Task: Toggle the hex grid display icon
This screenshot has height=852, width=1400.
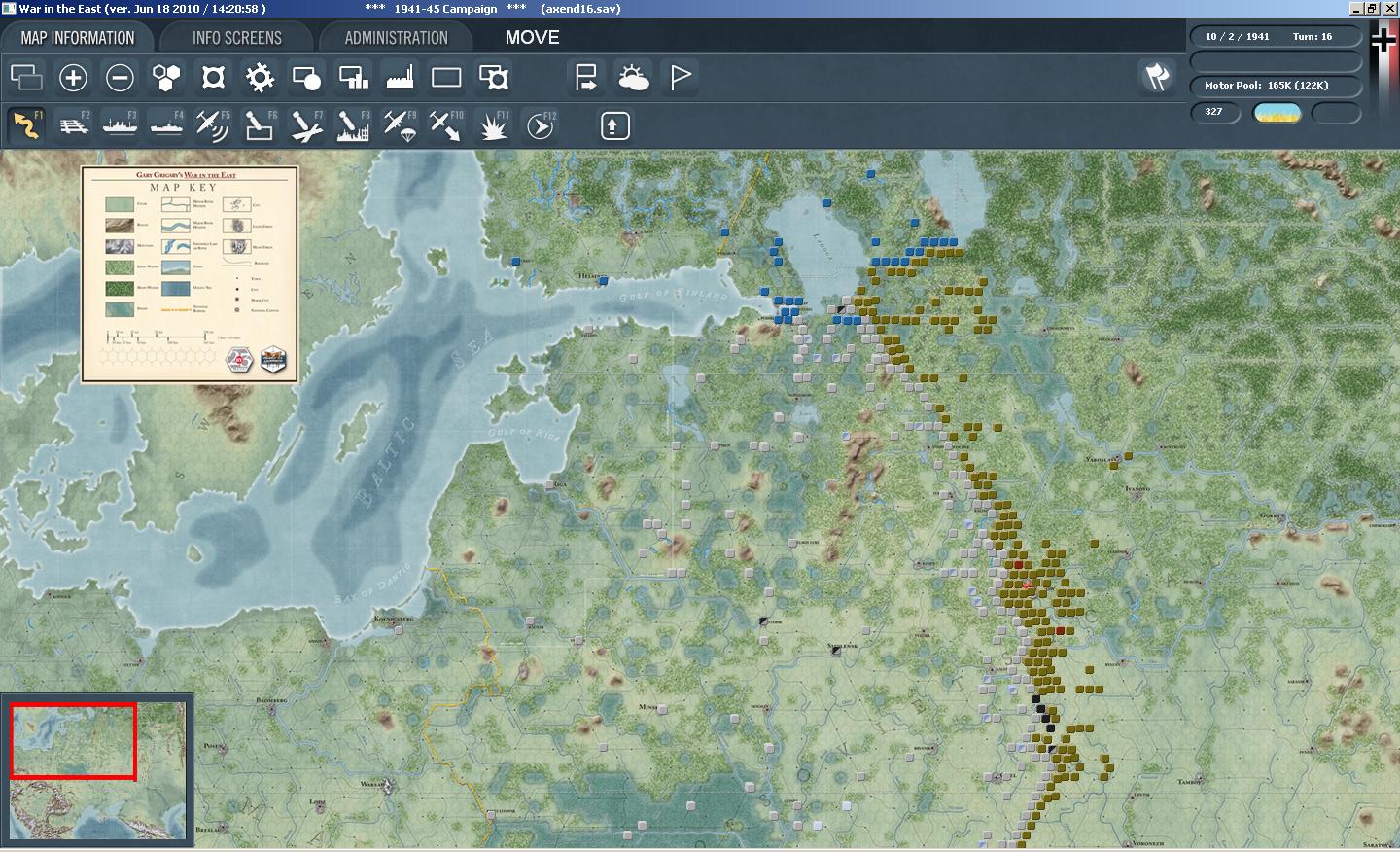Action: tap(166, 78)
